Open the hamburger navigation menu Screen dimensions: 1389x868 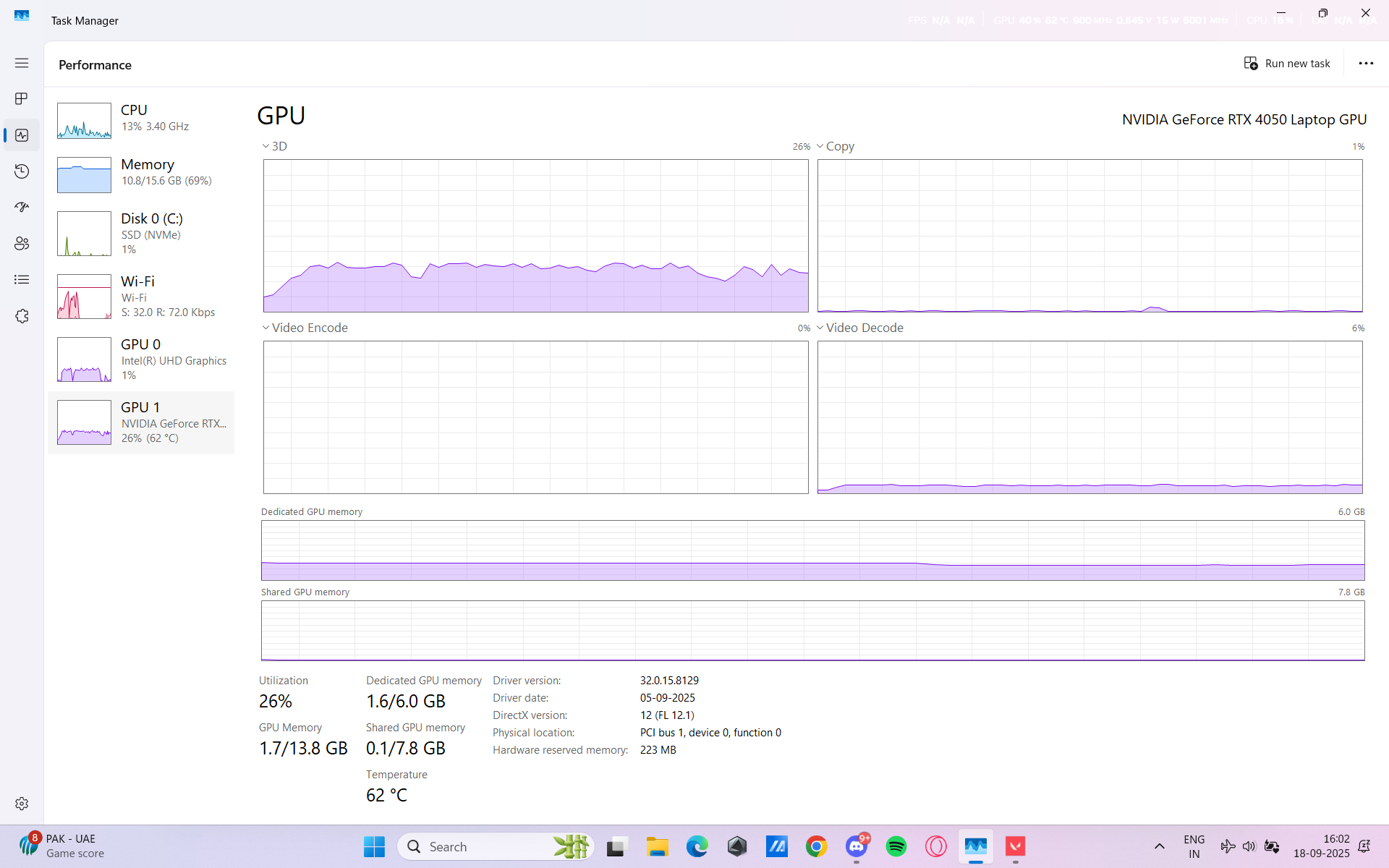tap(22, 63)
